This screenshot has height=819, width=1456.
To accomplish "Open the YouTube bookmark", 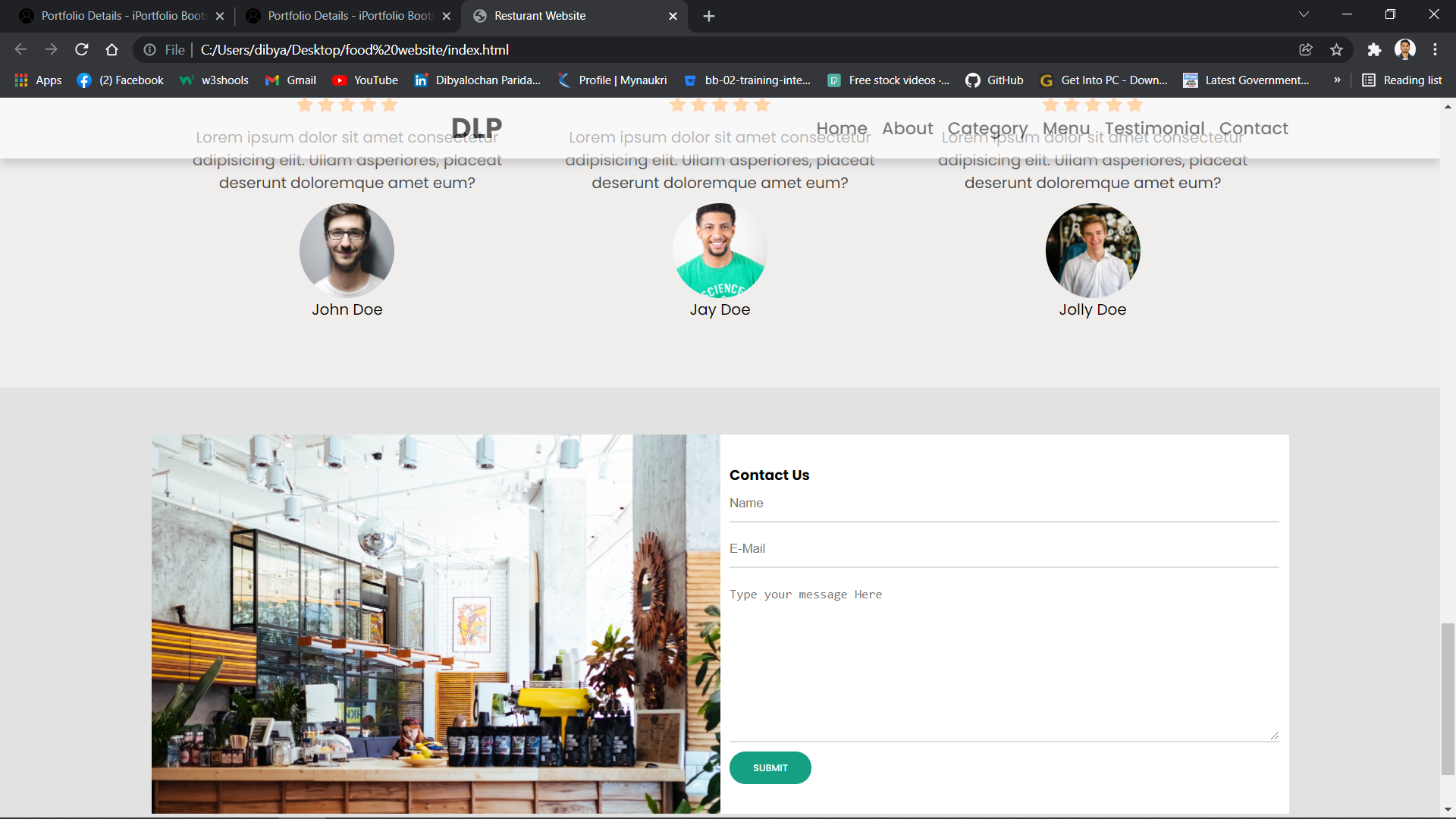I will point(366,80).
